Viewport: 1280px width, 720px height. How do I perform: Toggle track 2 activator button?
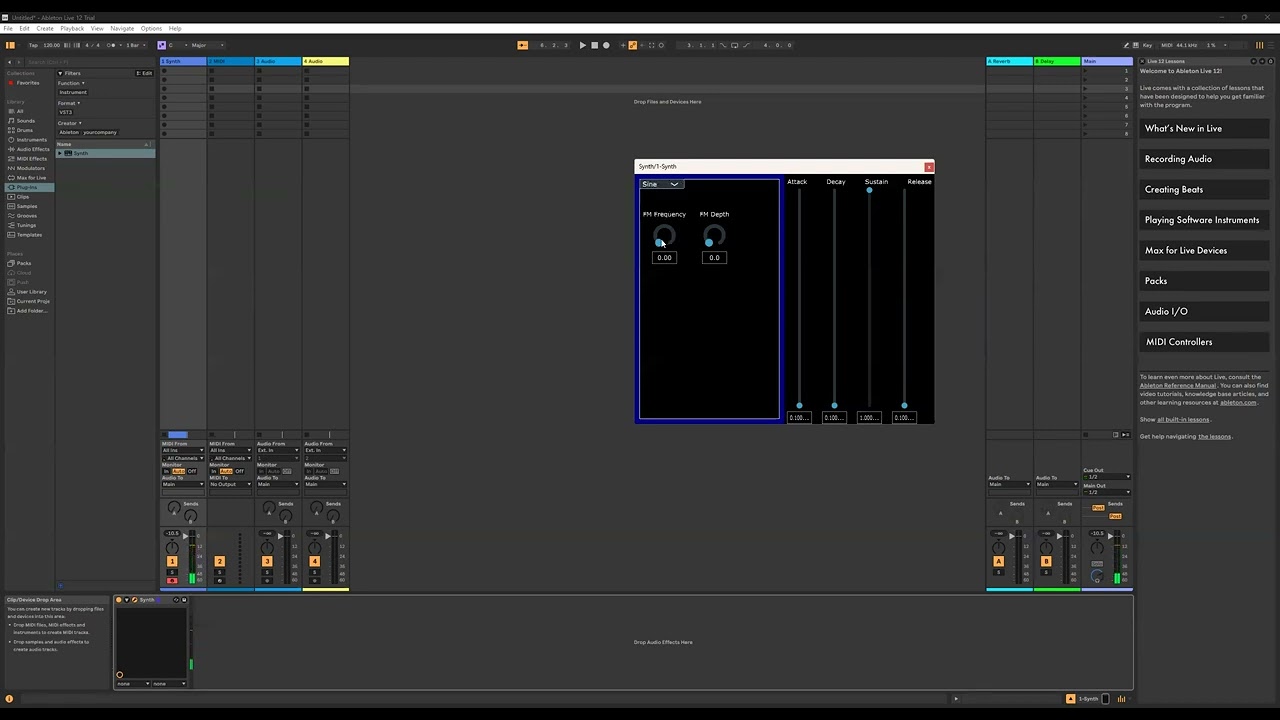220,562
